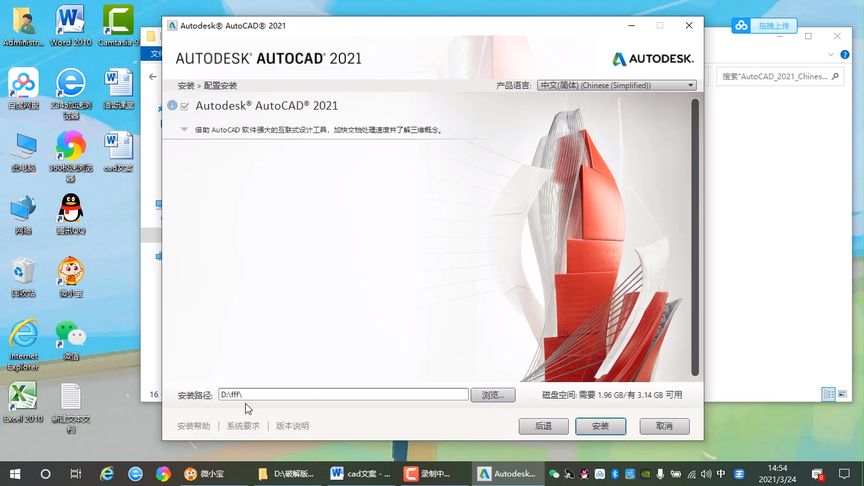Switch Explorer to large icons view
This screenshot has height=486, width=864.
(842, 394)
